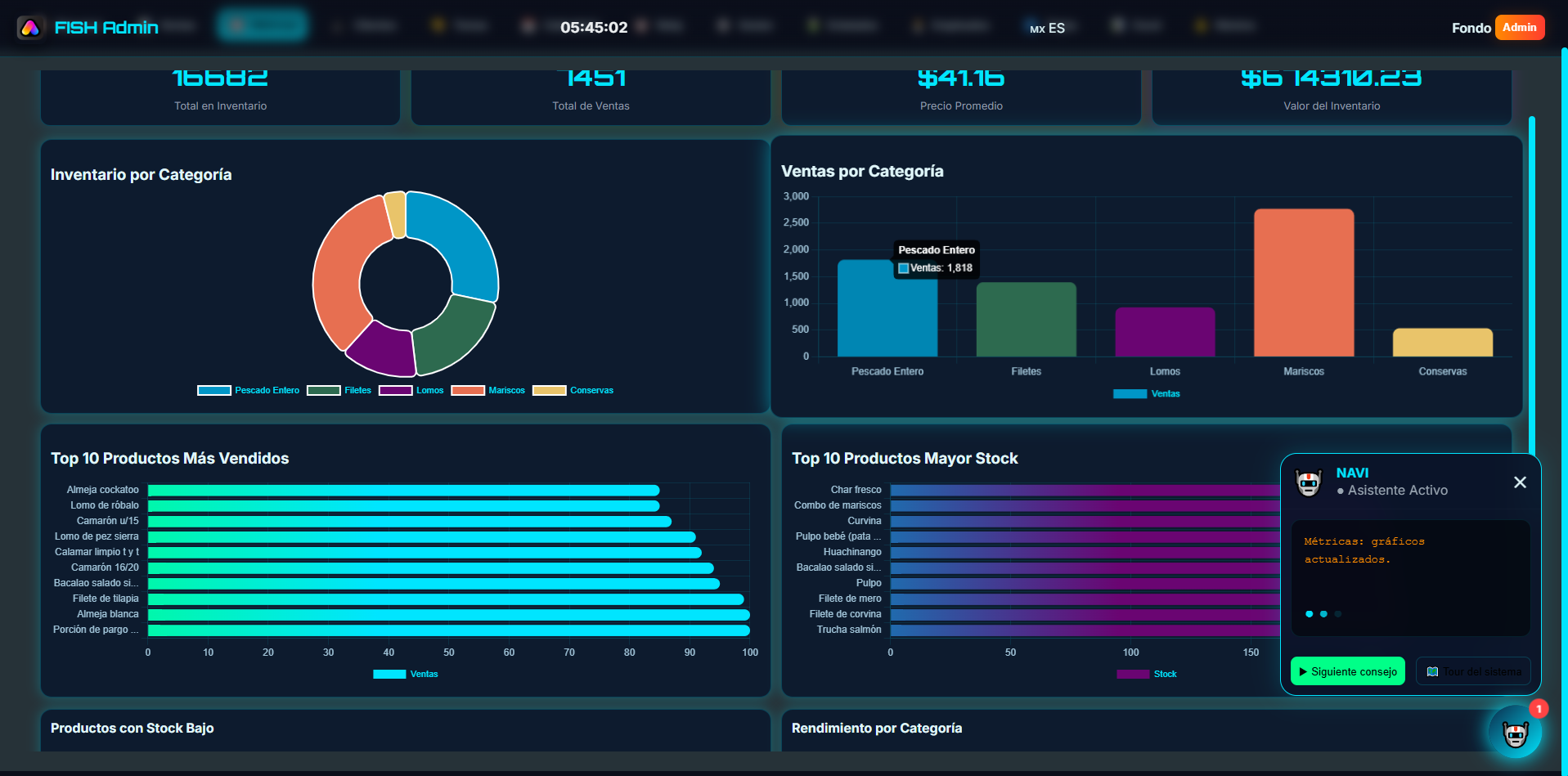Click the FISH Admin logo icon
This screenshot has width=1568, height=776.
(x=29, y=26)
